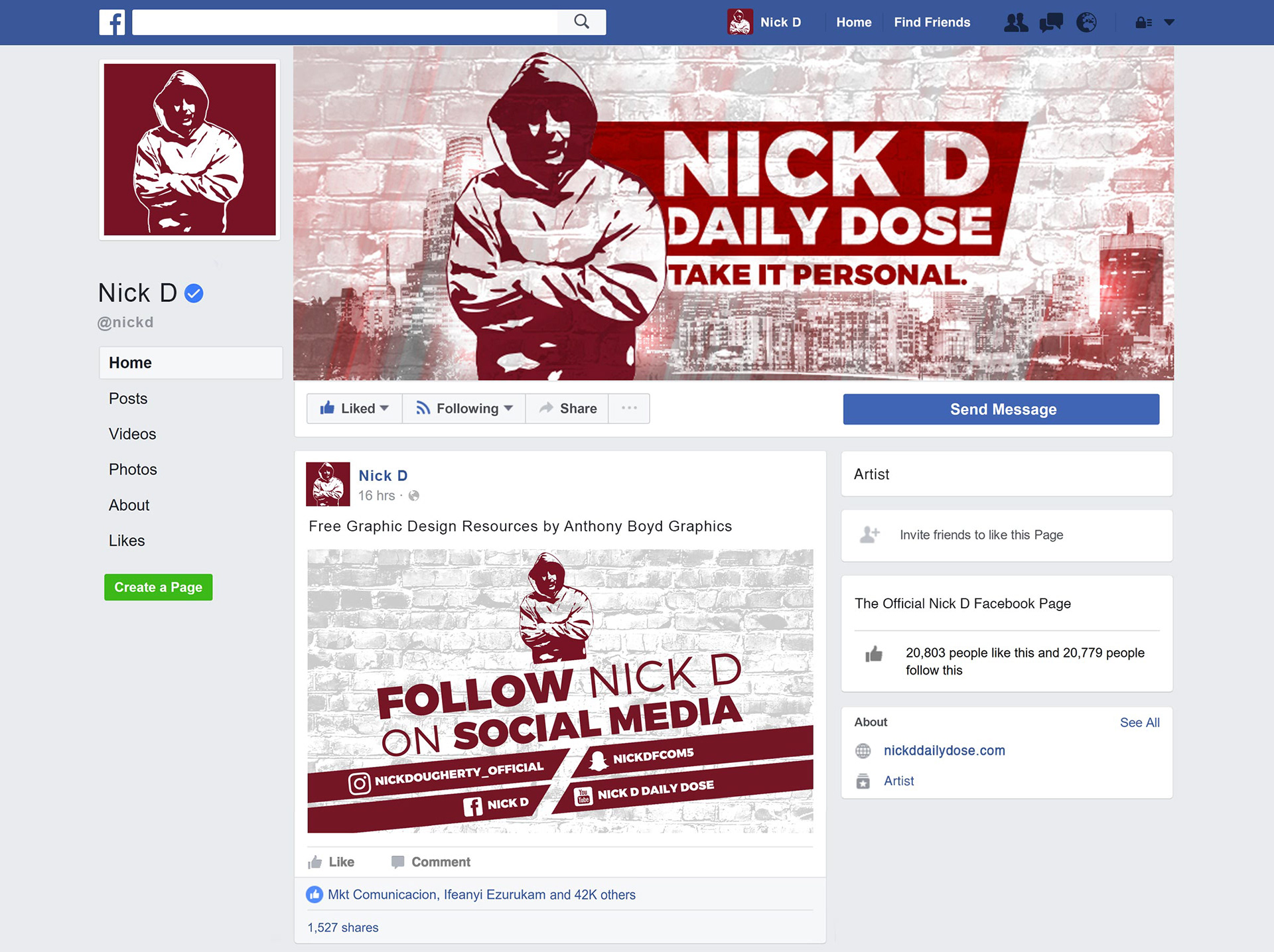Click the Facebook logo icon
Viewport: 1274px width, 952px height.
pos(112,23)
